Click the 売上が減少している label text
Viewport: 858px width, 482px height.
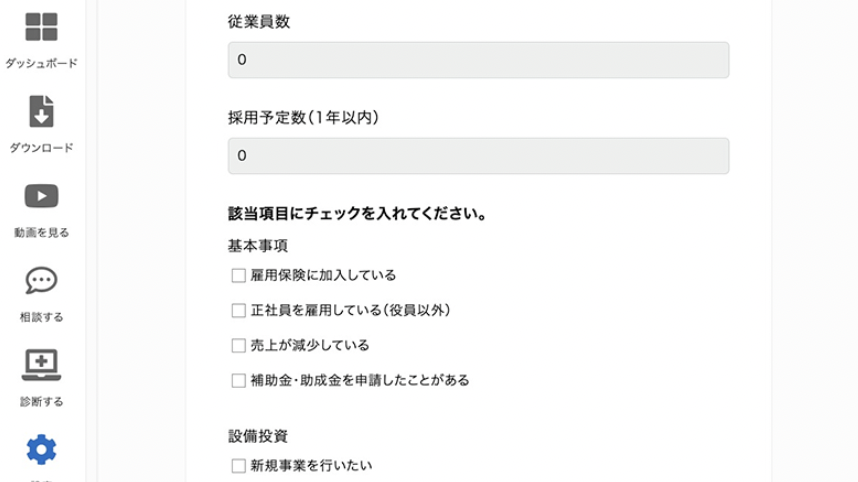(310, 345)
